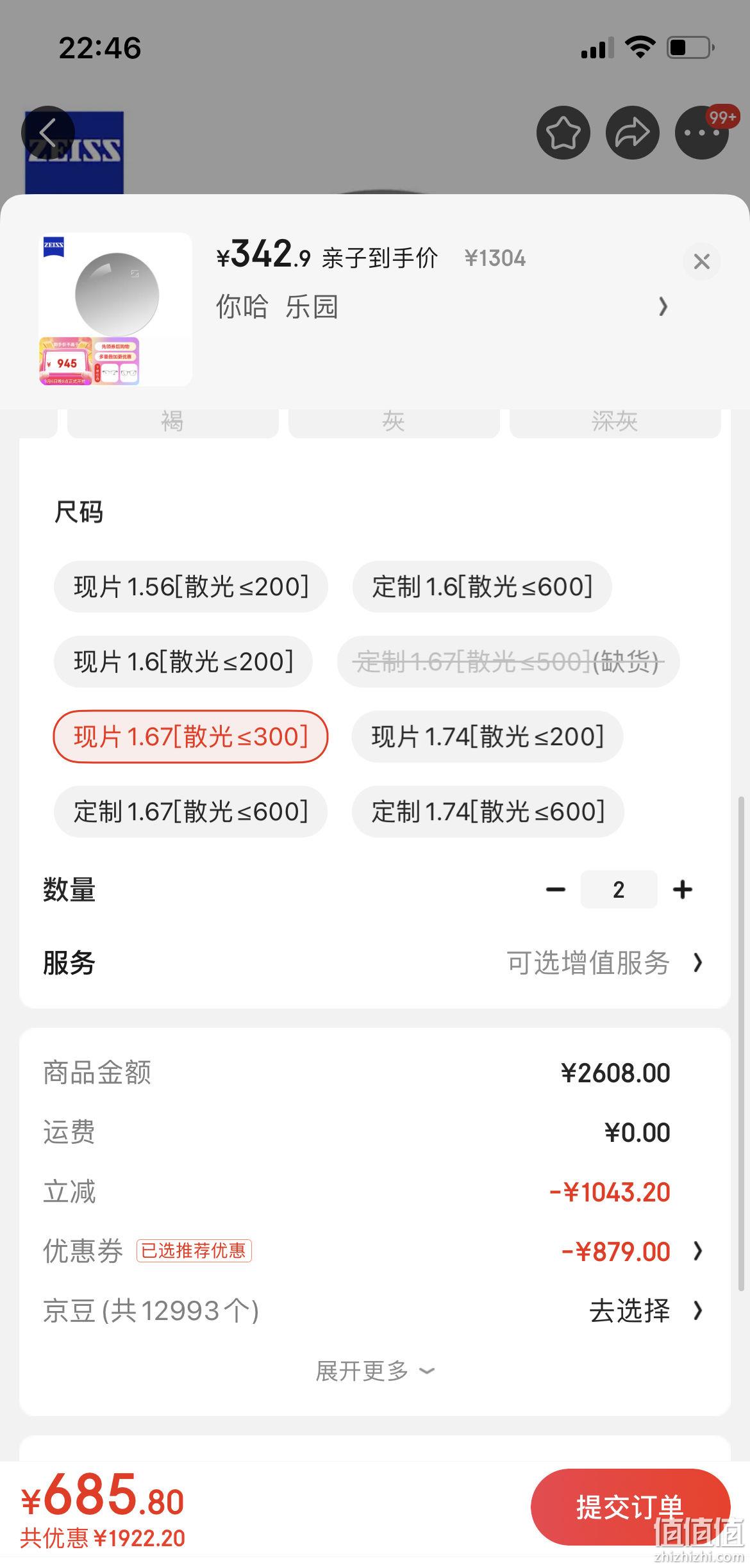Tap the back arrow icon

click(x=47, y=133)
